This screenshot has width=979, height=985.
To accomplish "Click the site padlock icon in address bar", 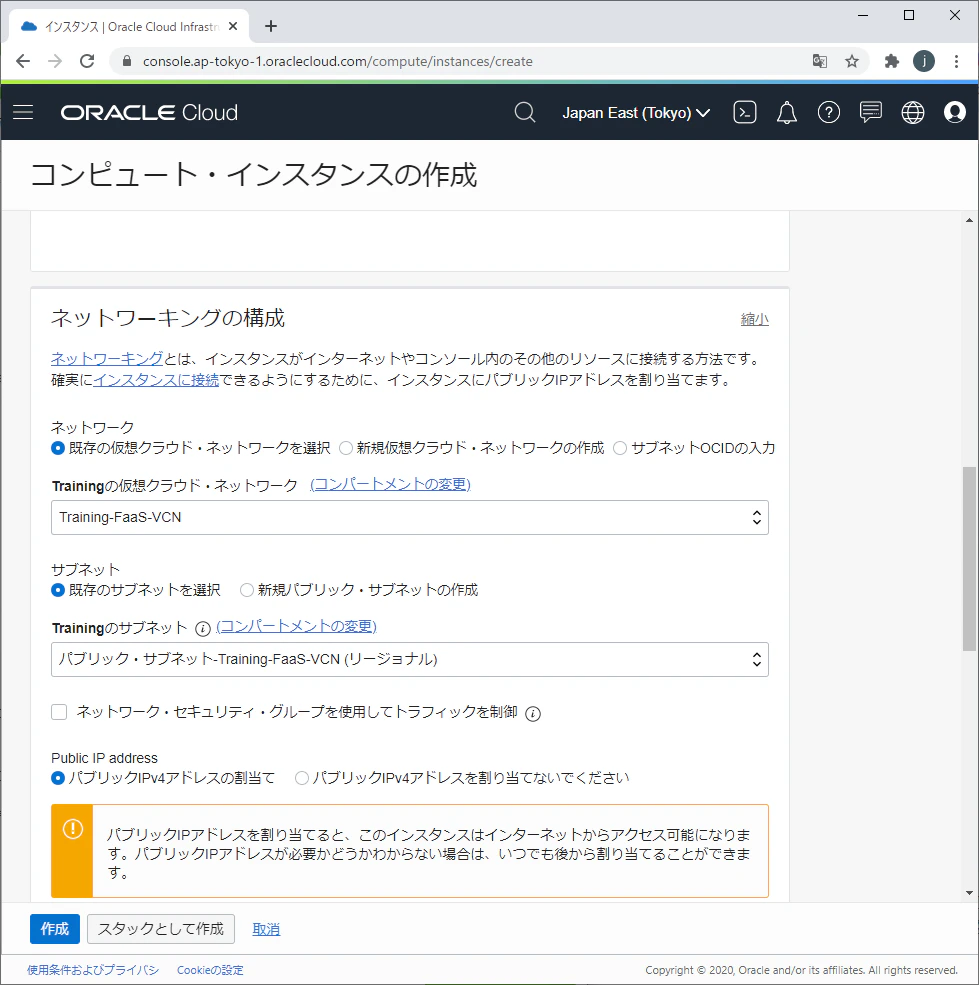I will pyautogui.click(x=127, y=61).
